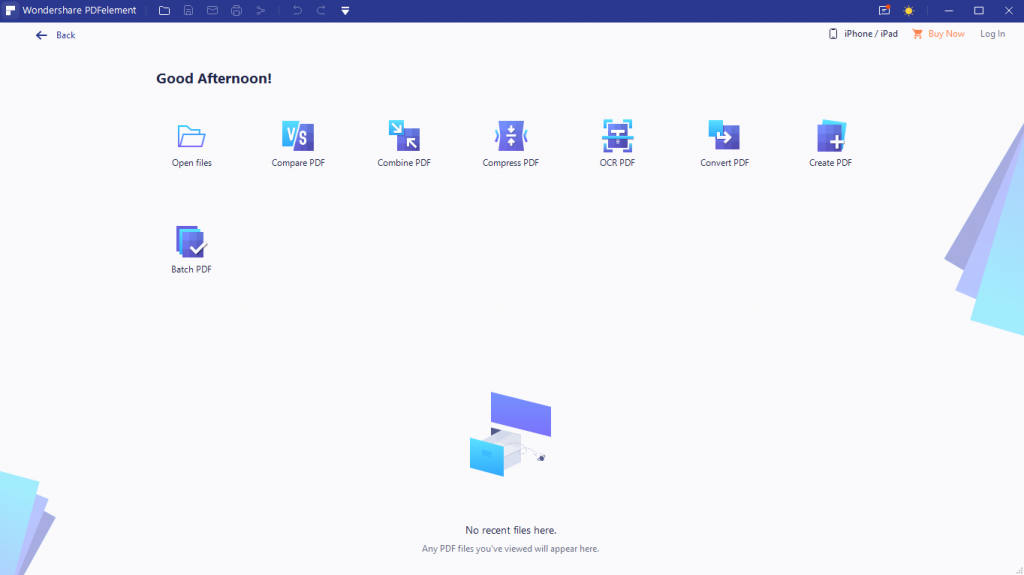Open the OCR PDF tool
This screenshot has height=575, width=1024.
click(617, 144)
